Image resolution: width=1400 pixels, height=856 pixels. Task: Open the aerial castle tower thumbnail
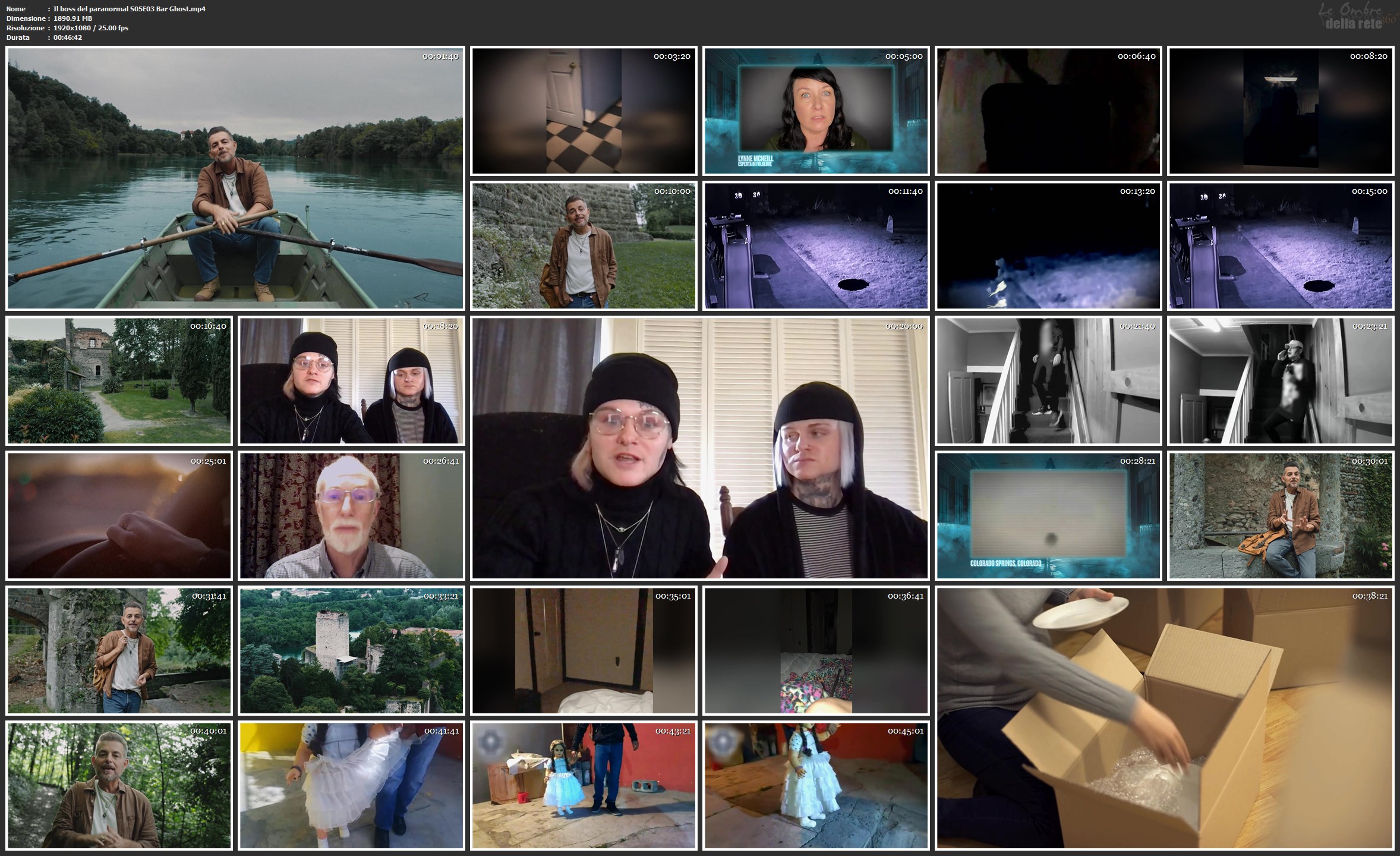(351, 650)
